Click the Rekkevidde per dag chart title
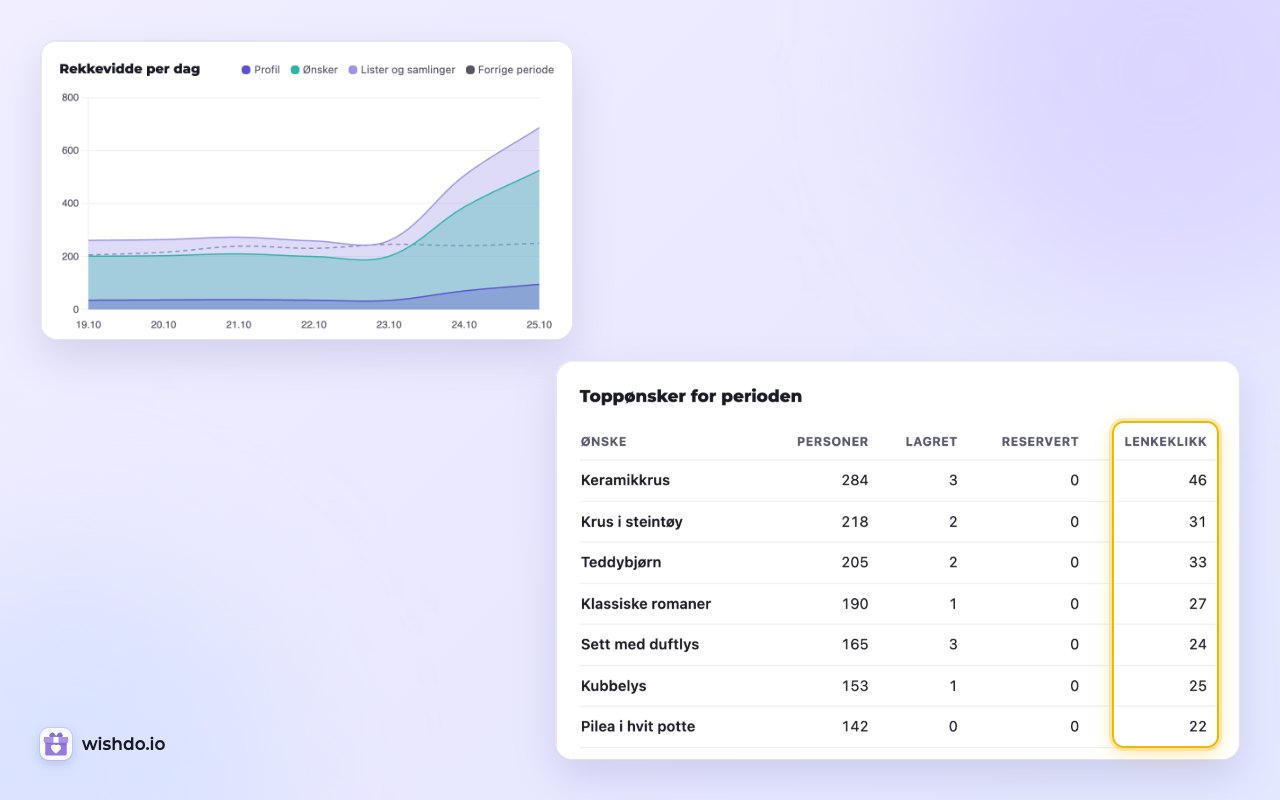The height and width of the screenshot is (800, 1280). pos(130,69)
